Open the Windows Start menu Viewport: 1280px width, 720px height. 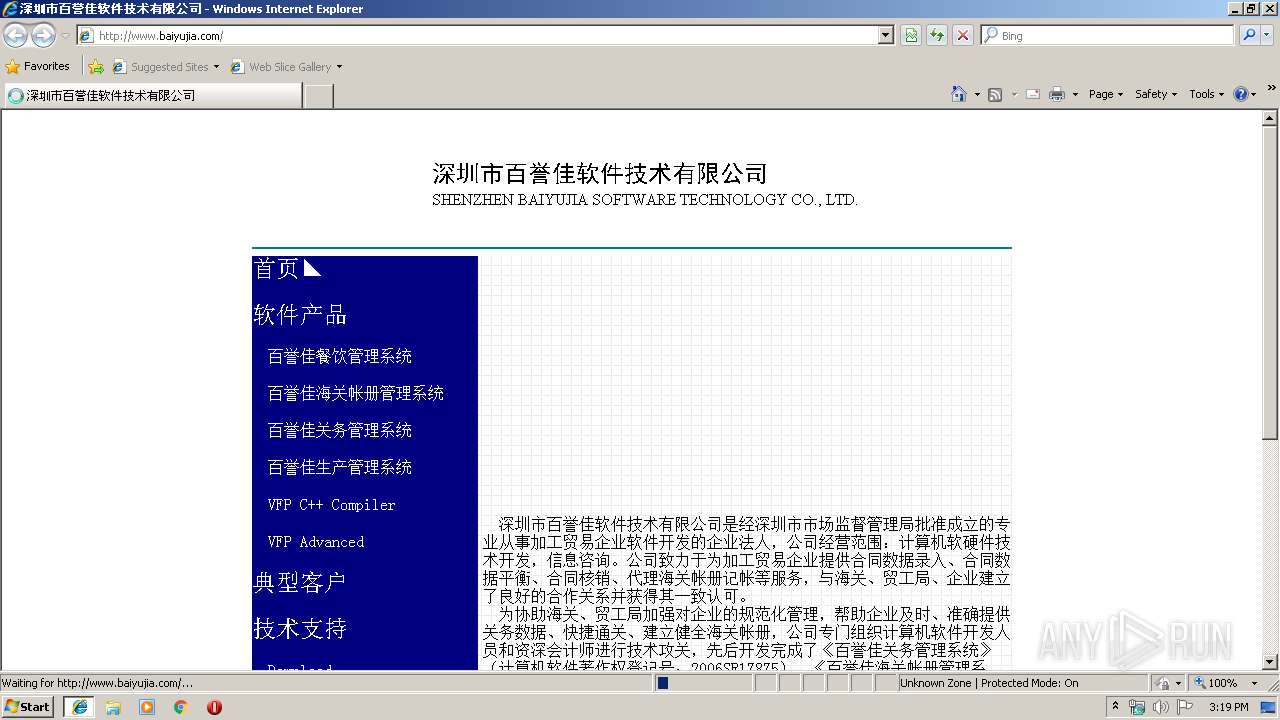(x=28, y=707)
